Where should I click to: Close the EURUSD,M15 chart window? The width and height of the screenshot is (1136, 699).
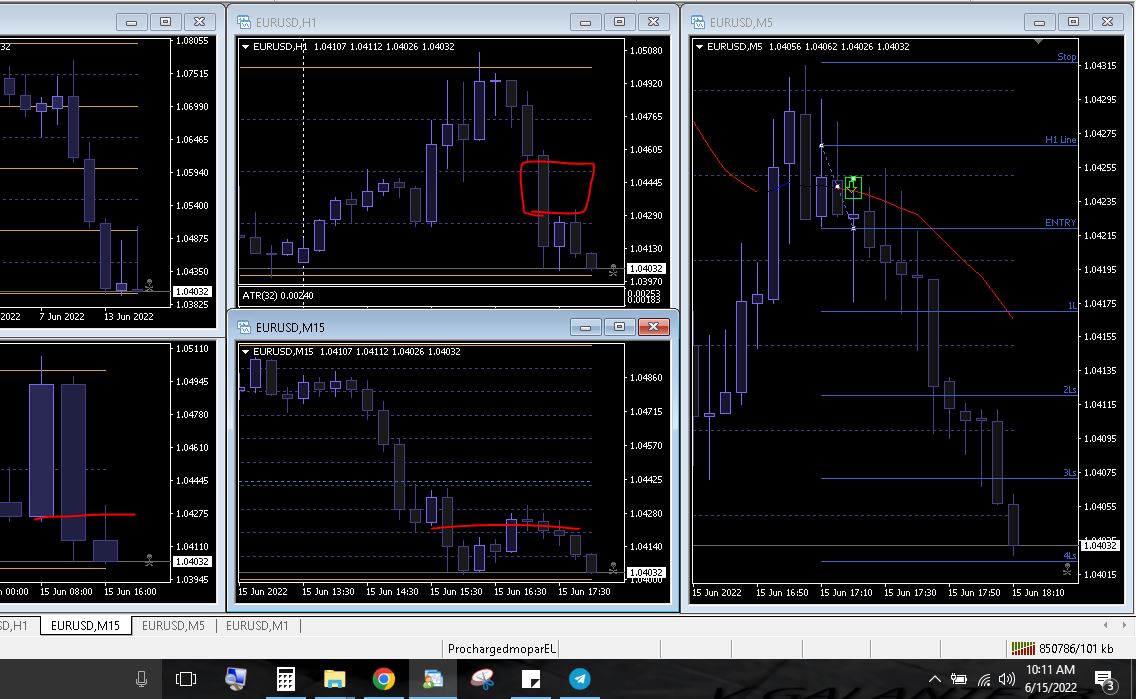coord(653,327)
